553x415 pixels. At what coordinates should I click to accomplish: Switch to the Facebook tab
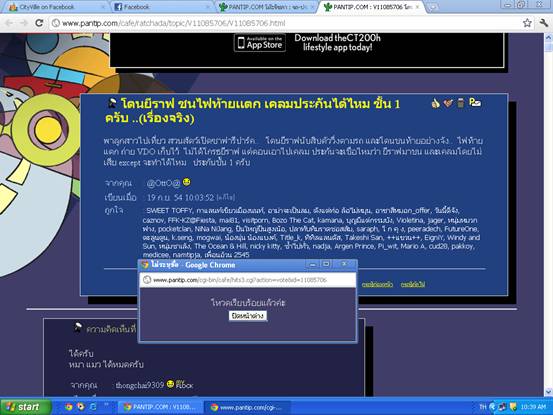[x=161, y=7]
